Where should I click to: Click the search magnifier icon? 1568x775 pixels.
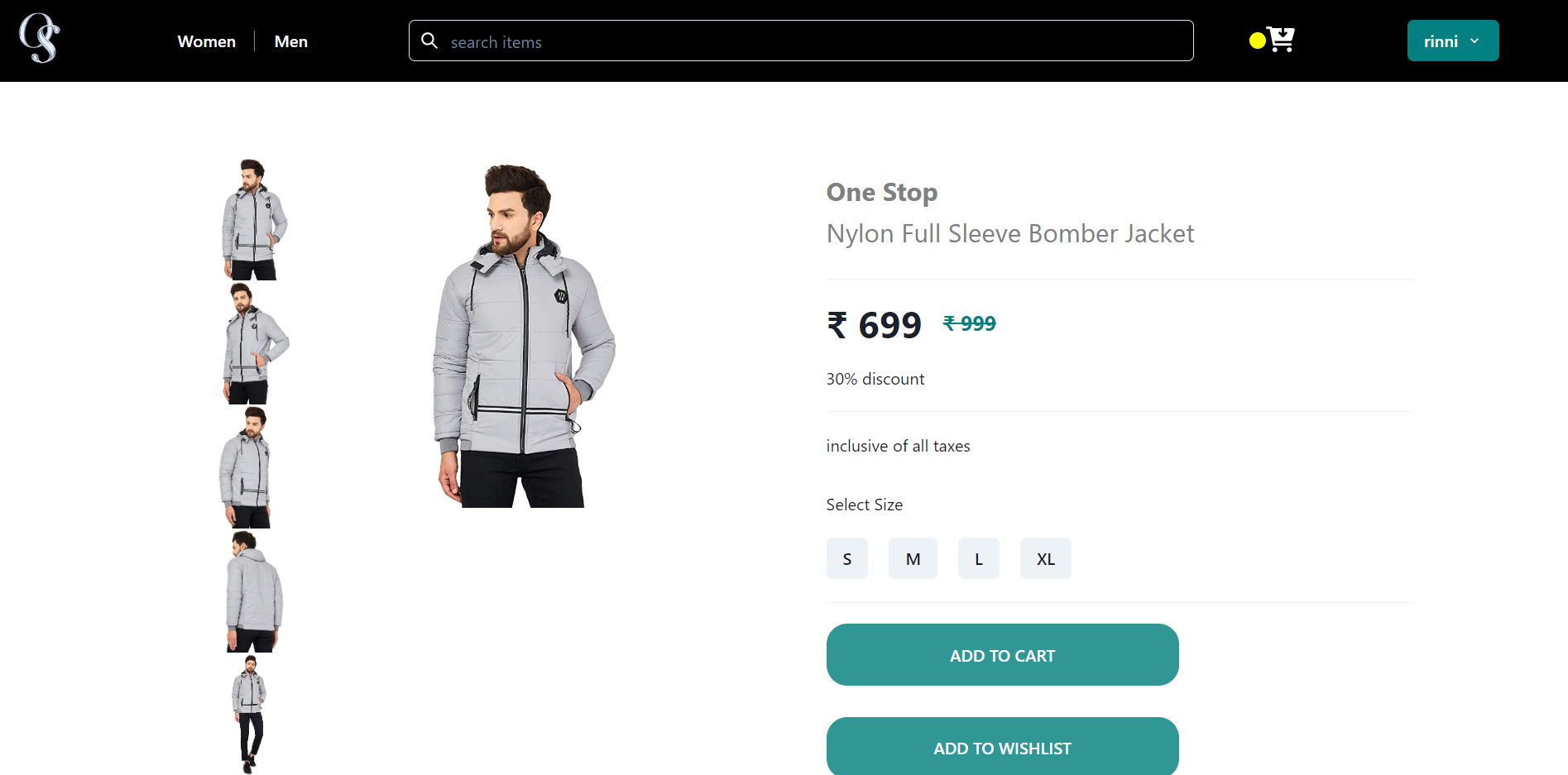point(429,41)
